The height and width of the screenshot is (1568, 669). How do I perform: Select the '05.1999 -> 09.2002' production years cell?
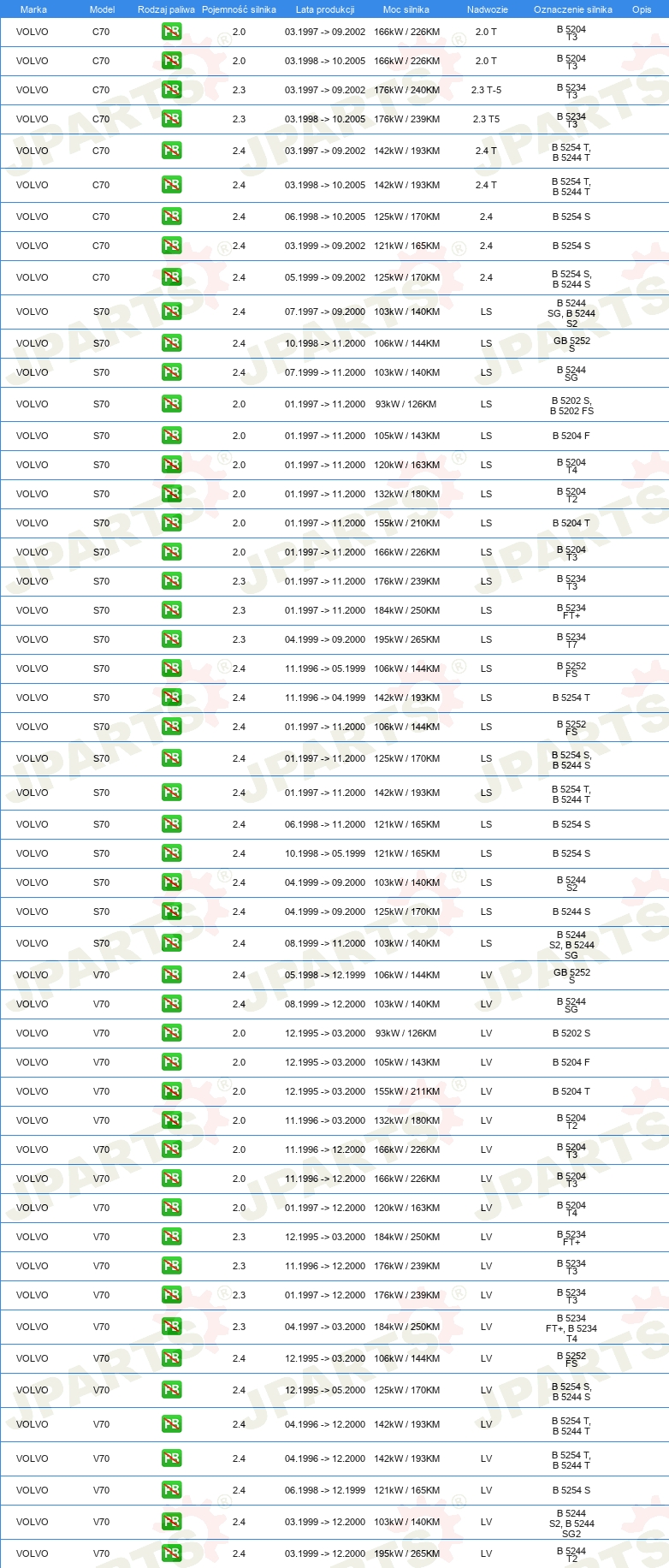point(325,277)
